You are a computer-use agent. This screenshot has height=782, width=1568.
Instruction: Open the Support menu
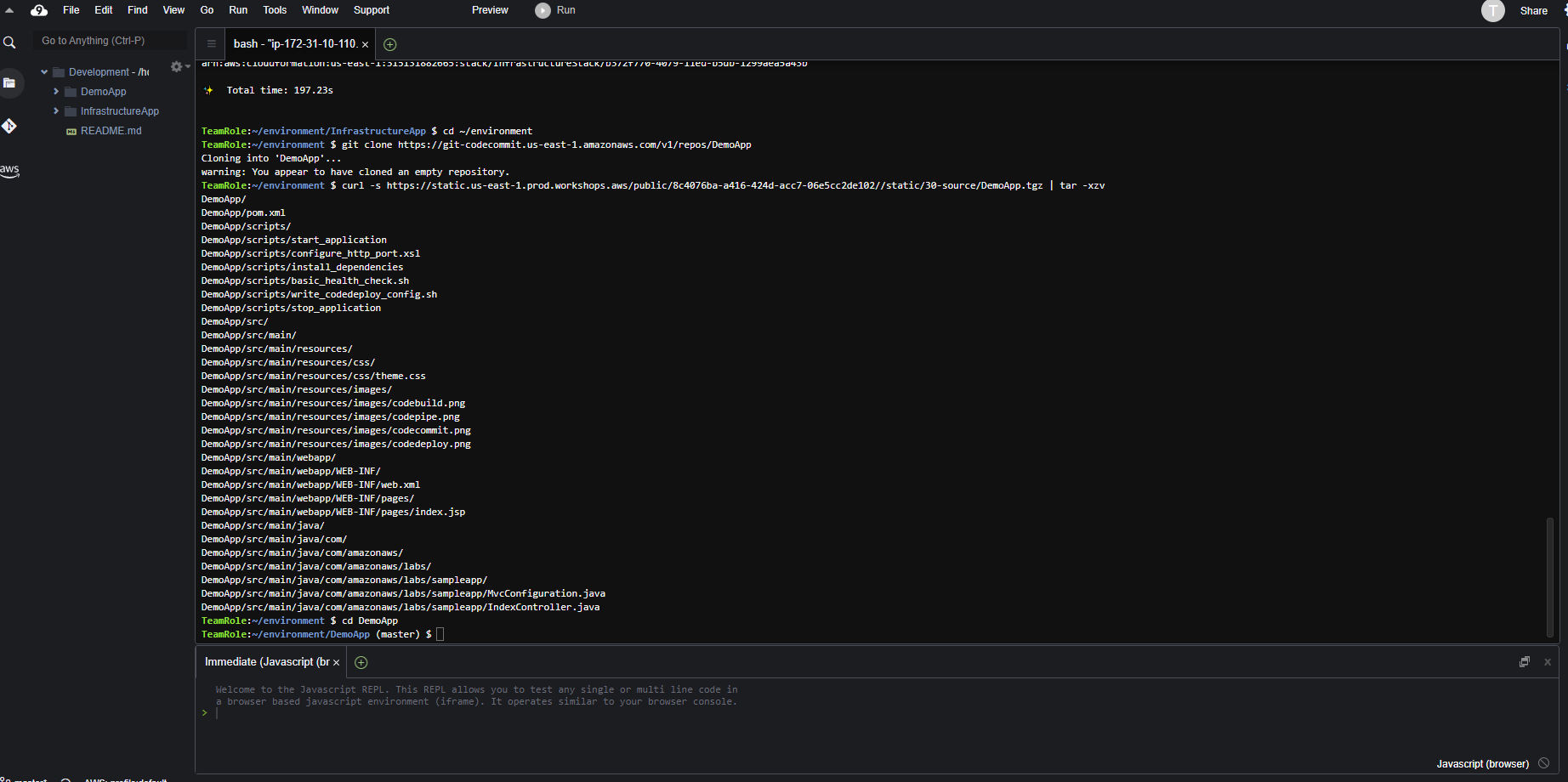click(372, 10)
